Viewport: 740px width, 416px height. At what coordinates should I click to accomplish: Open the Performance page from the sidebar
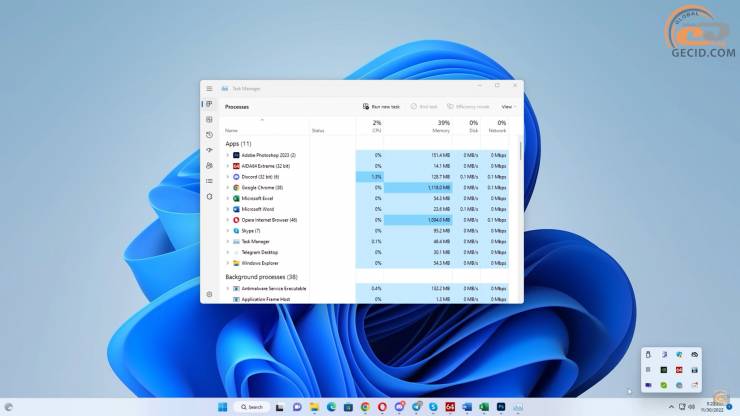pyautogui.click(x=209, y=119)
